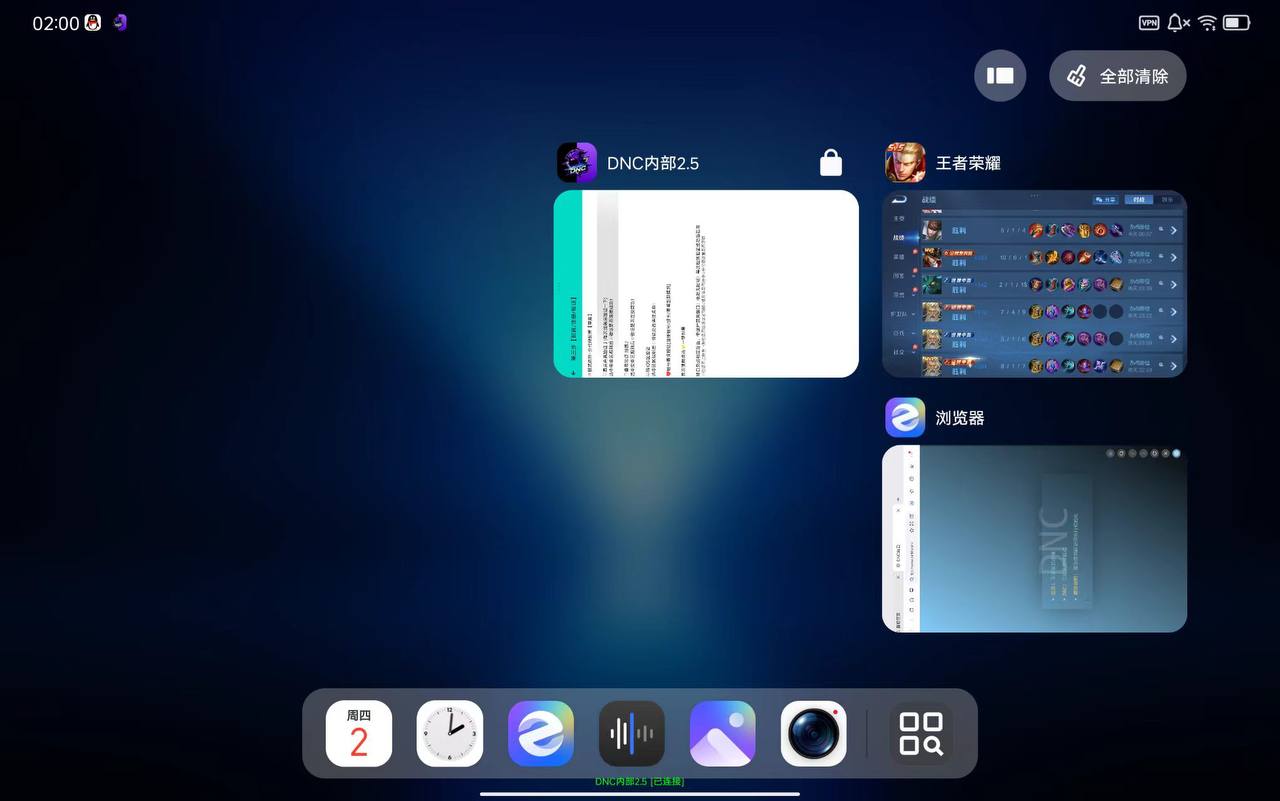Viewport: 1280px width, 801px height.
Task: Tap the 浏览器 app icon above its card
Action: click(x=905, y=418)
